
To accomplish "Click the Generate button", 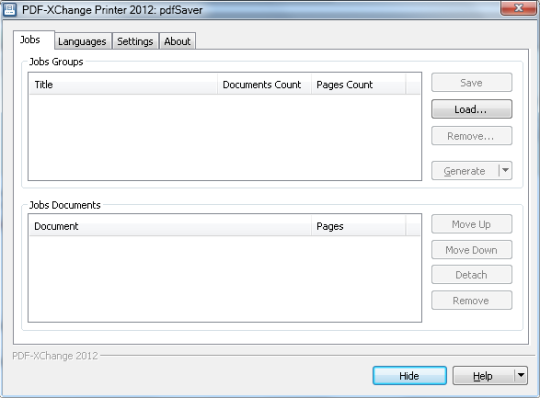I will click(465, 171).
